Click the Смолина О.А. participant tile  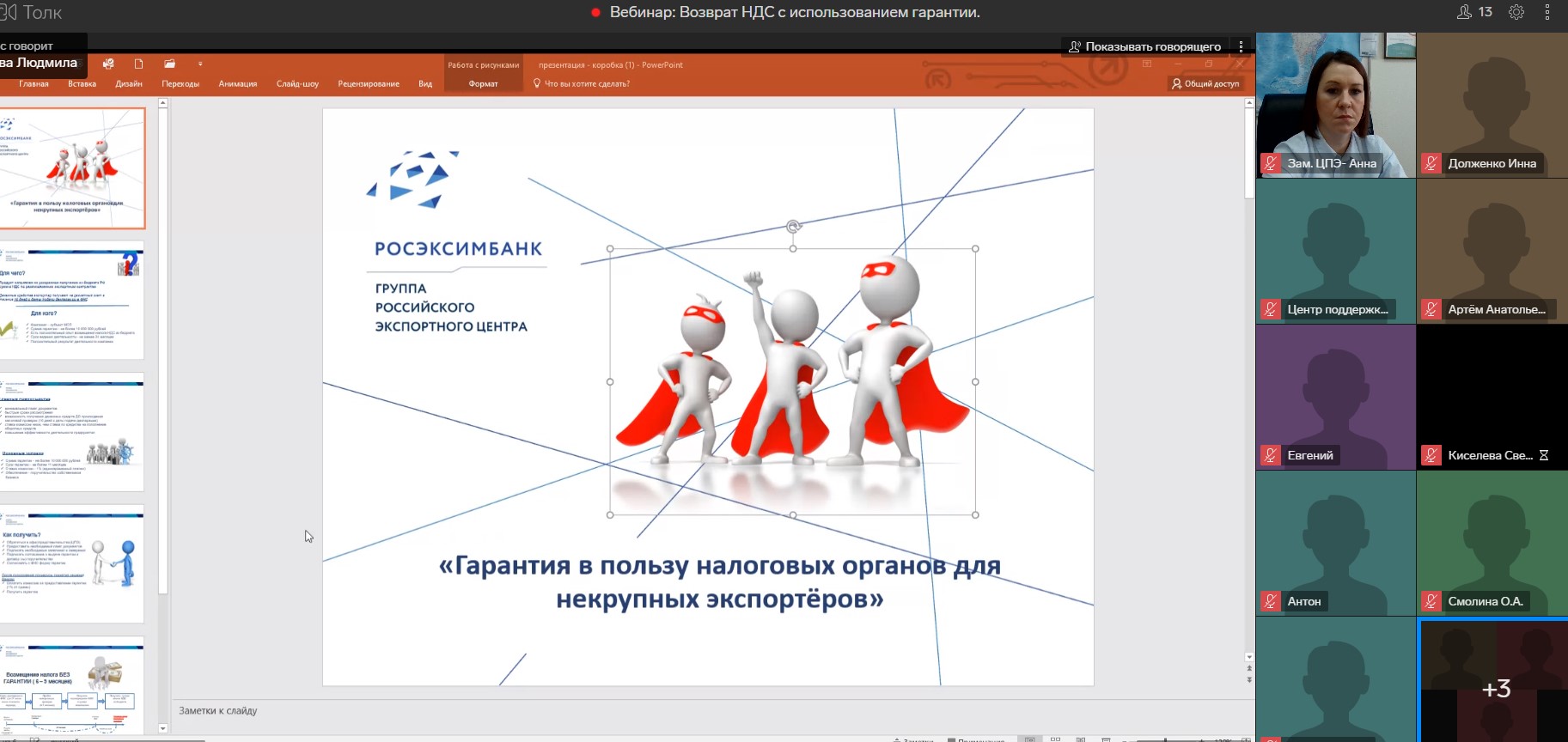[x=1492, y=543]
